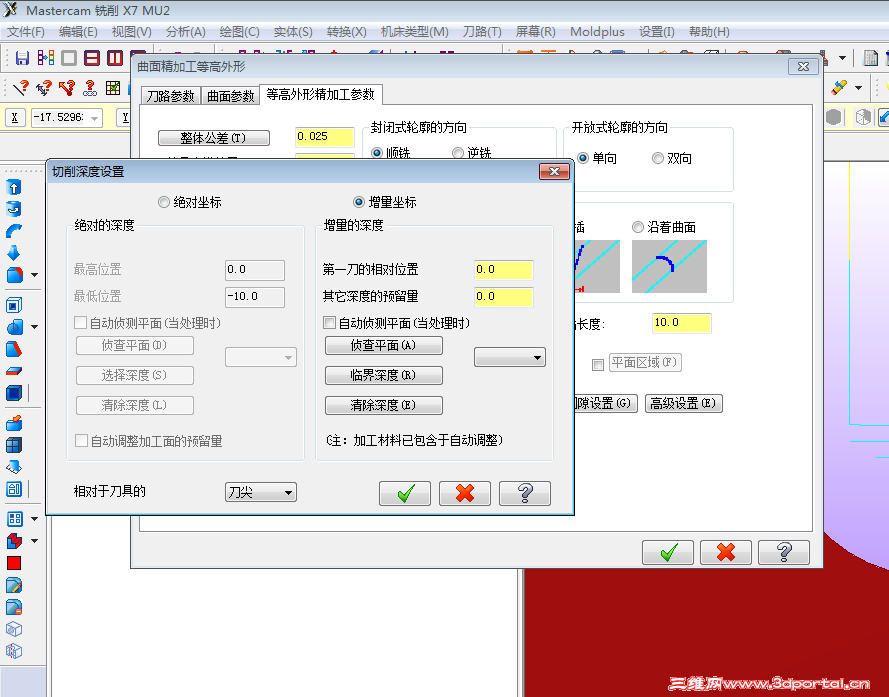Click the brush icon in top-right toolbar
Screen dimensions: 889x697
pyautogui.click(x=839, y=87)
